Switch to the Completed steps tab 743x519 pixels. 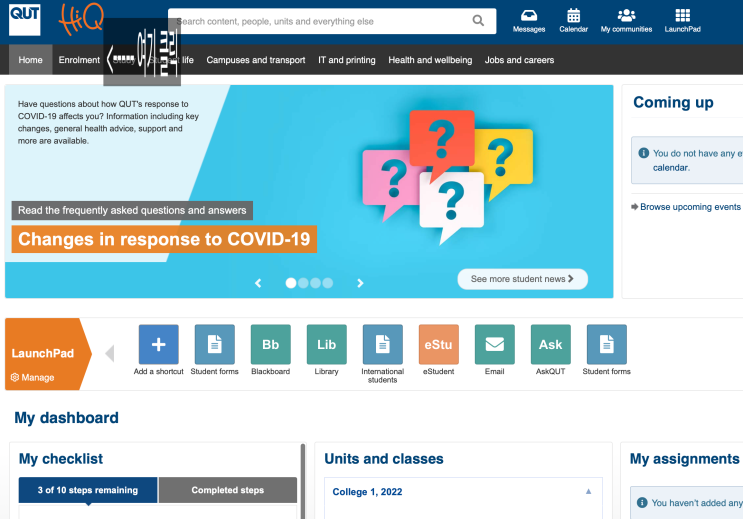point(228,490)
